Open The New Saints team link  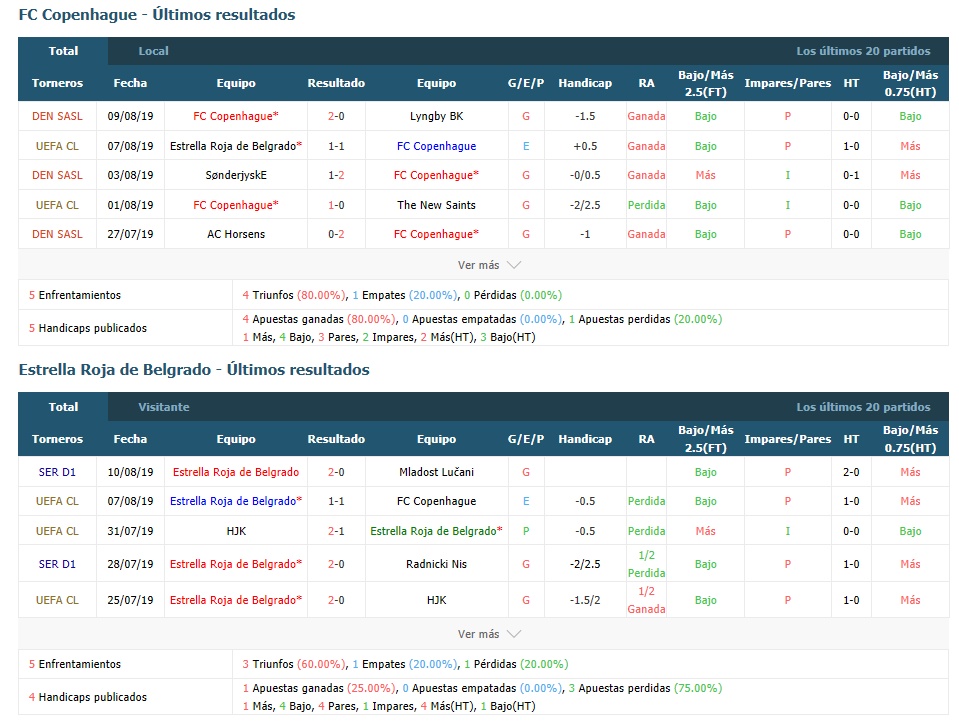(437, 205)
